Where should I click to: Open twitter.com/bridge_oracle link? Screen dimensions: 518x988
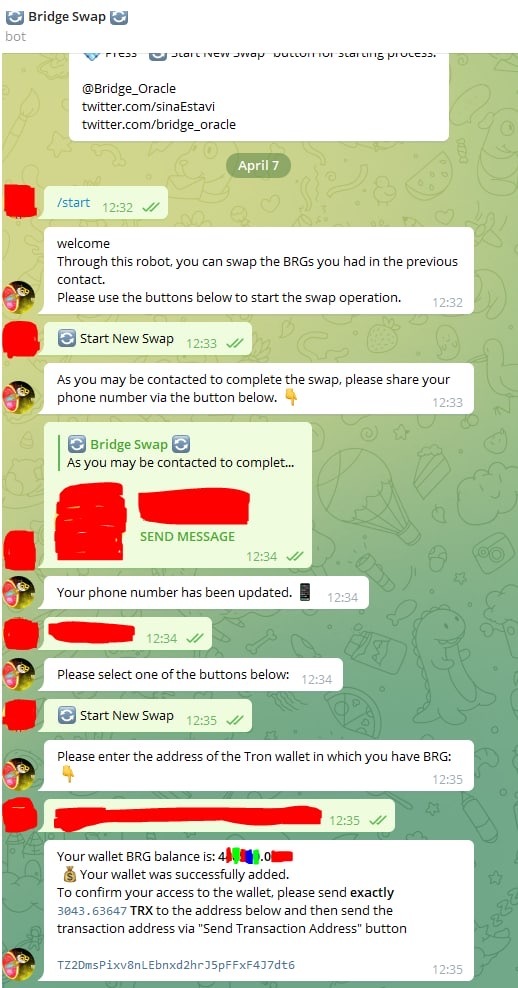point(159,124)
